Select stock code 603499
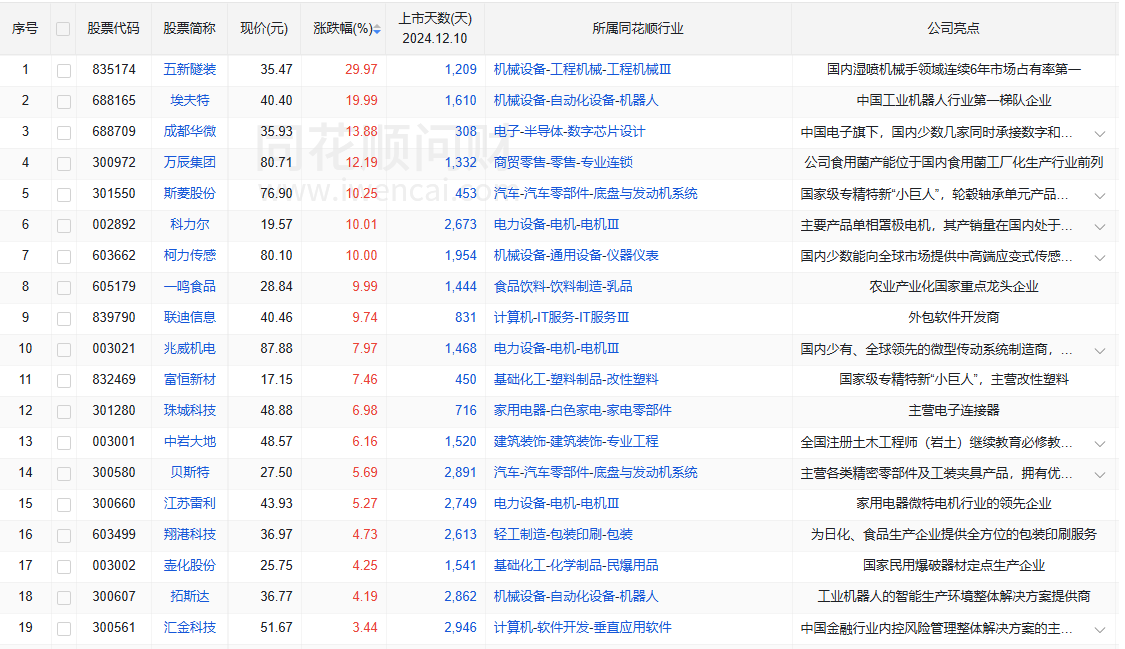 [x=114, y=534]
